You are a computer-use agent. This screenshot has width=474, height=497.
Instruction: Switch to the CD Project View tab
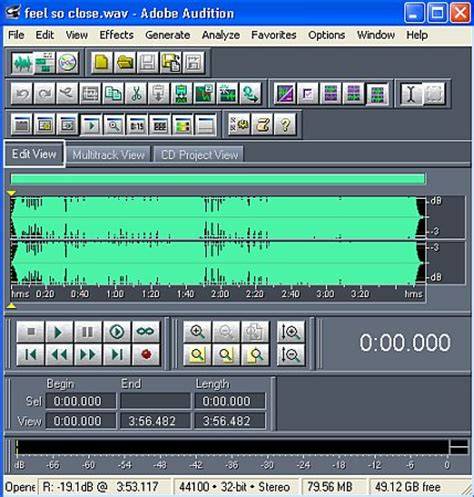click(x=199, y=155)
